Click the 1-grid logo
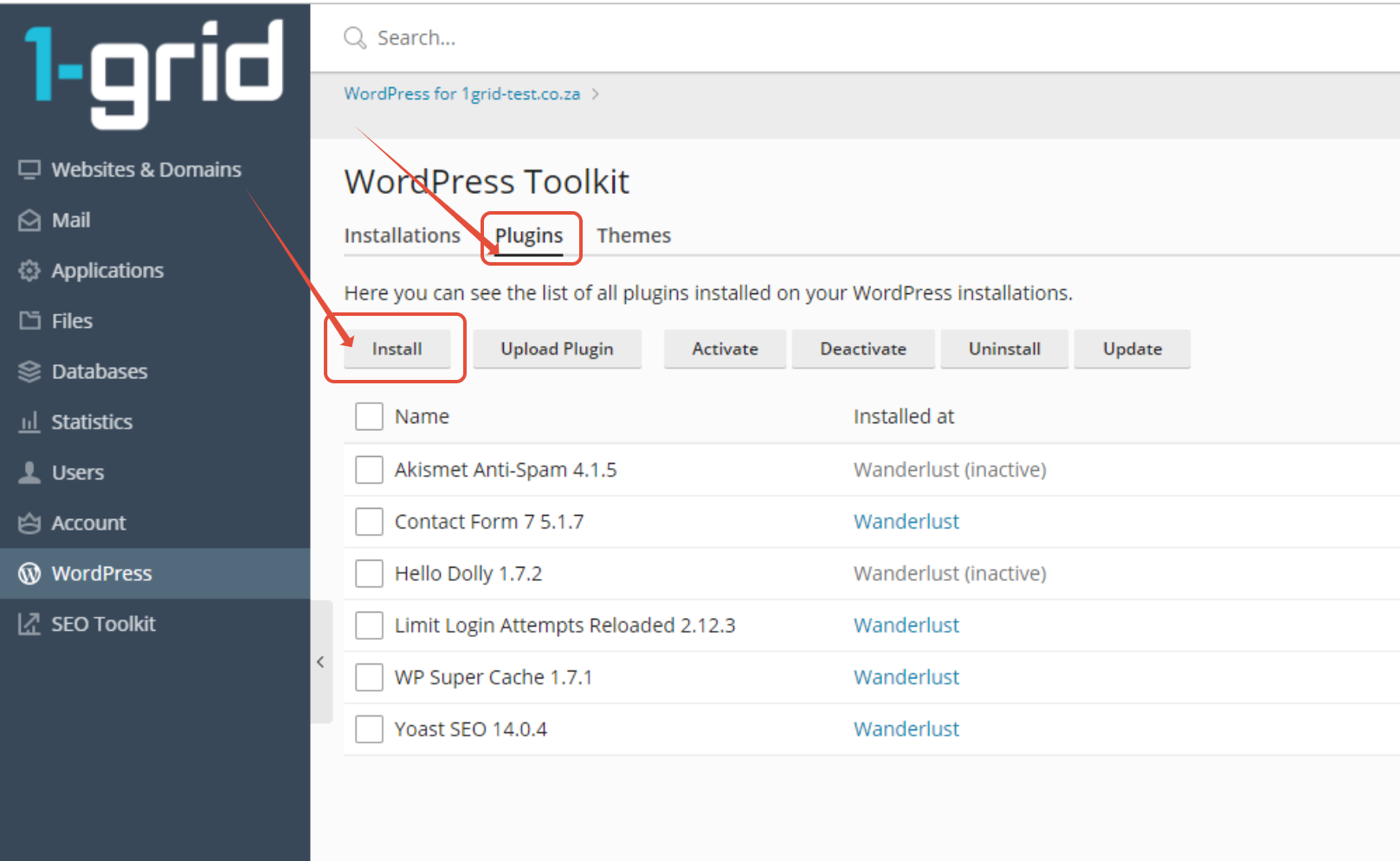The image size is (1400, 861). pos(154,74)
